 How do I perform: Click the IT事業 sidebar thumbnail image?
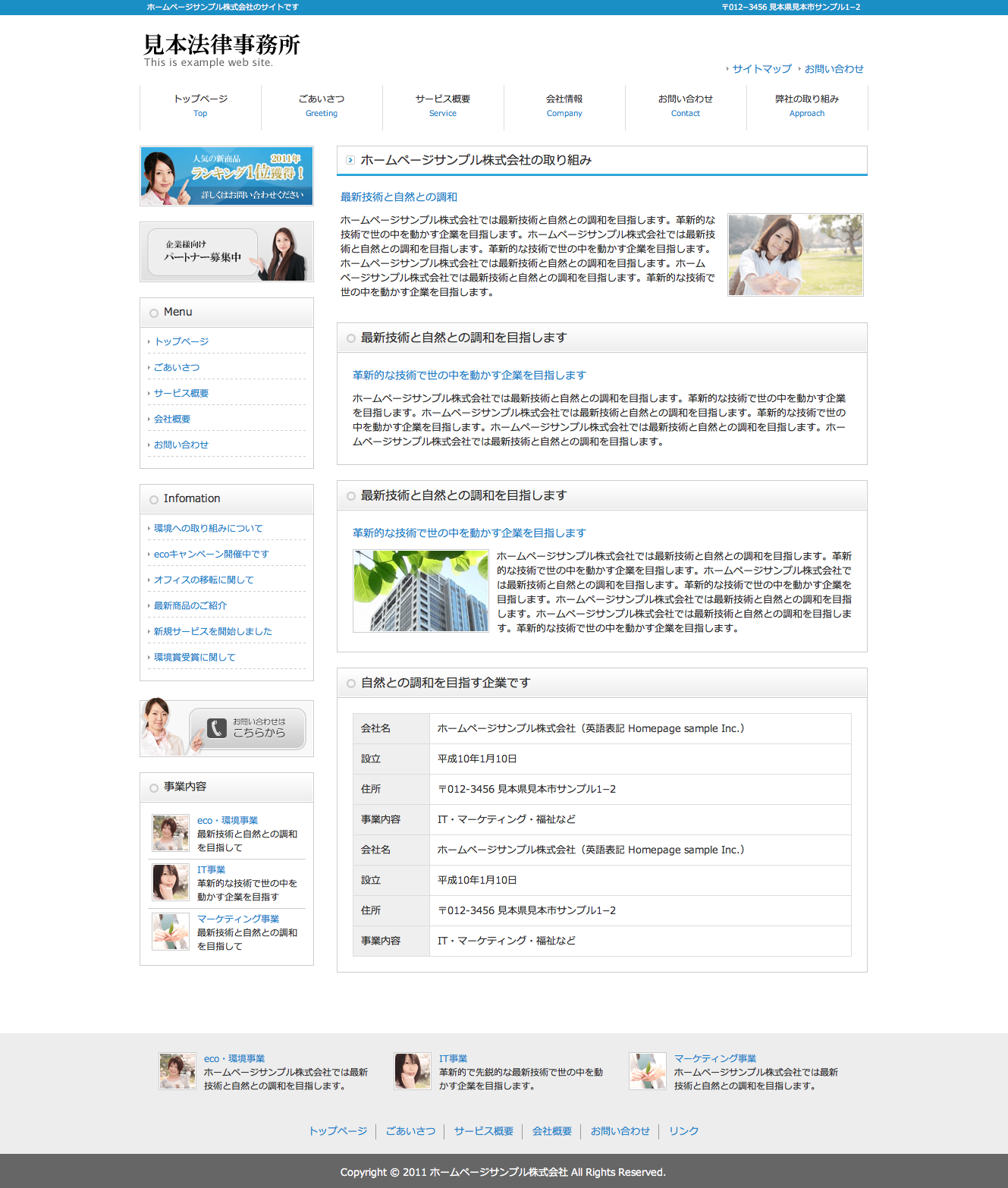[x=171, y=882]
